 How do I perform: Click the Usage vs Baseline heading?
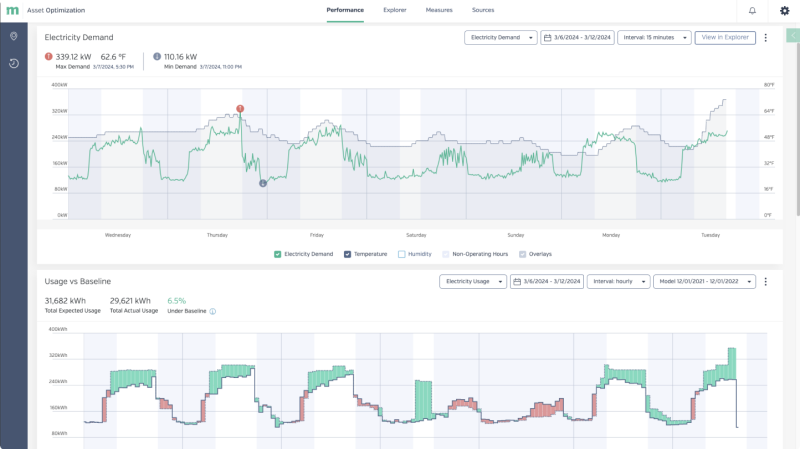coord(78,281)
